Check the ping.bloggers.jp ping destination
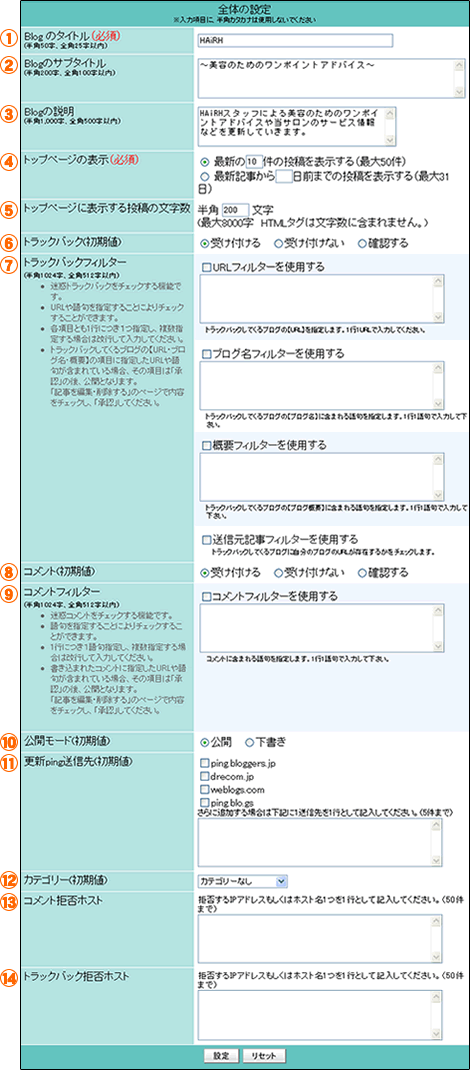 point(205,762)
